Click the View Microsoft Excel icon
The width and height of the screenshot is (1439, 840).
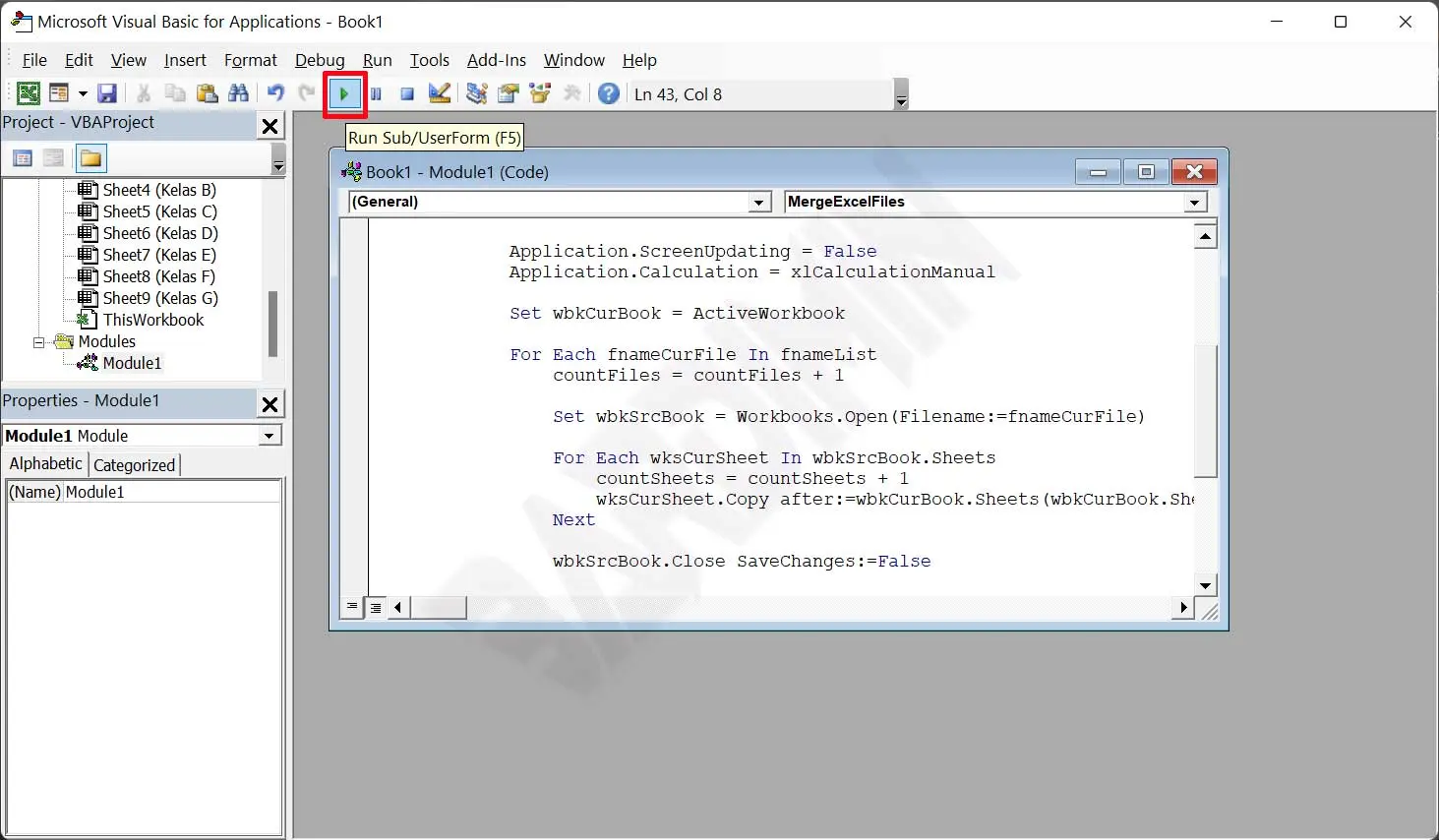pos(29,94)
